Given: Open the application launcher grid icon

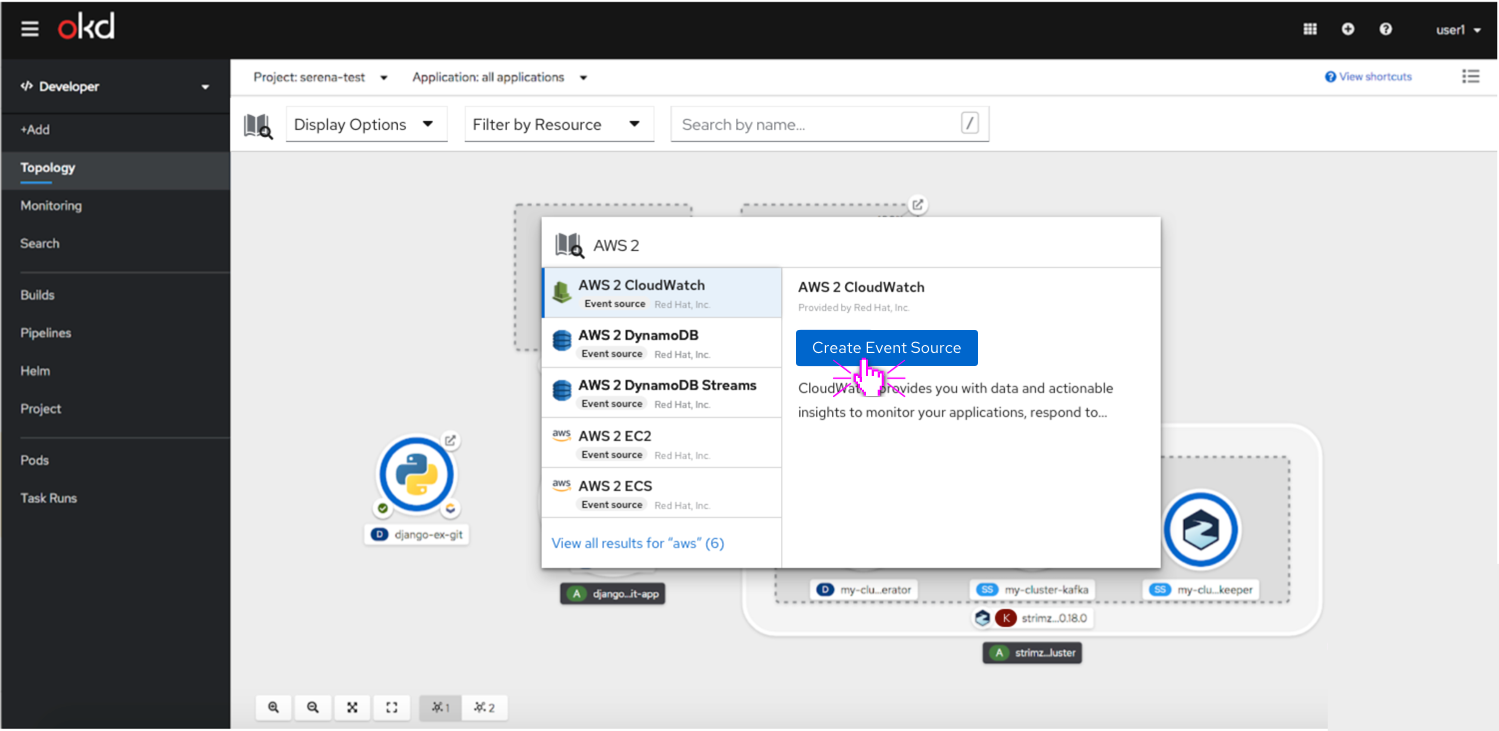Looking at the screenshot, I should [1310, 29].
